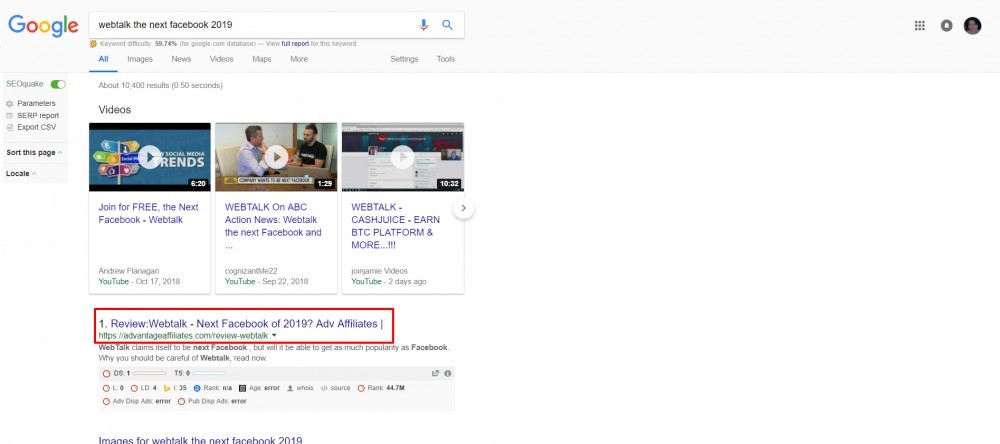The image size is (1000, 444).
Task: Select the All results tab
Action: (103, 59)
